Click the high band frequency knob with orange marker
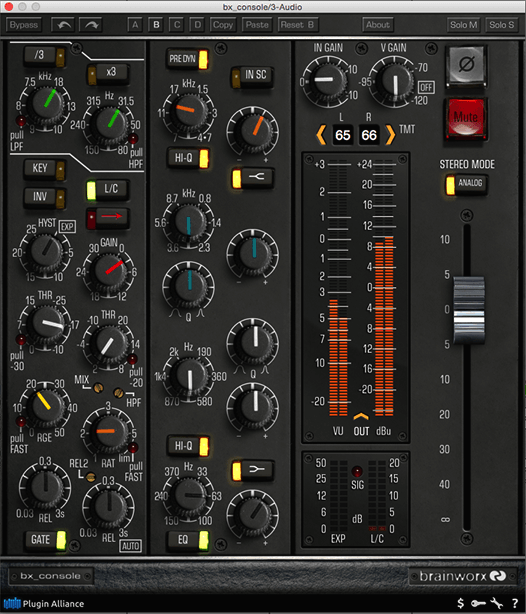526x614 pixels. [190, 112]
